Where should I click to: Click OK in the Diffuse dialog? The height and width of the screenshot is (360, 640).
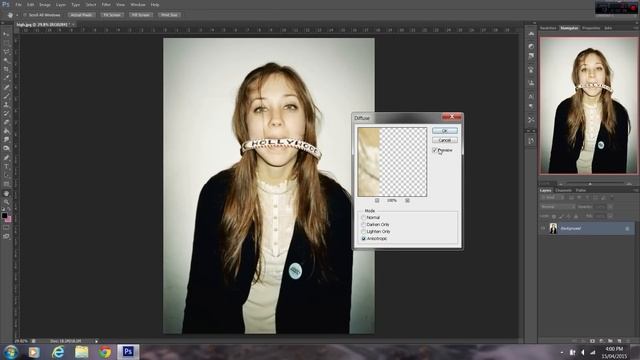click(444, 131)
